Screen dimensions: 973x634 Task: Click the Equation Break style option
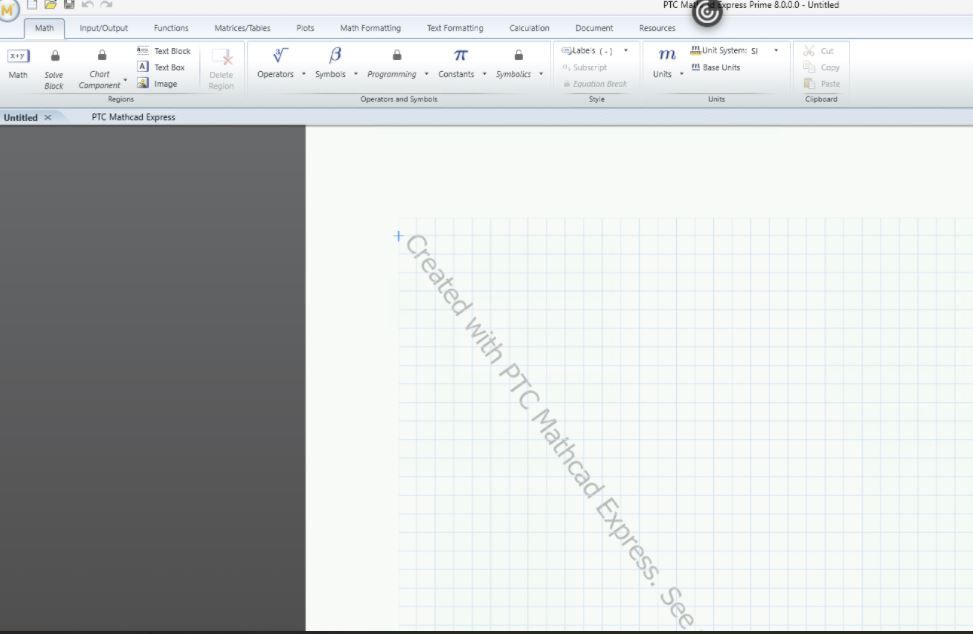pos(595,84)
